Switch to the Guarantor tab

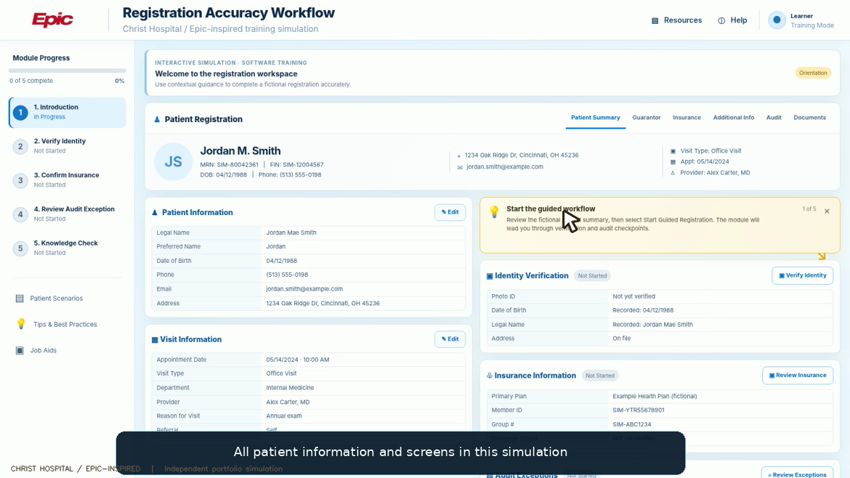point(646,118)
